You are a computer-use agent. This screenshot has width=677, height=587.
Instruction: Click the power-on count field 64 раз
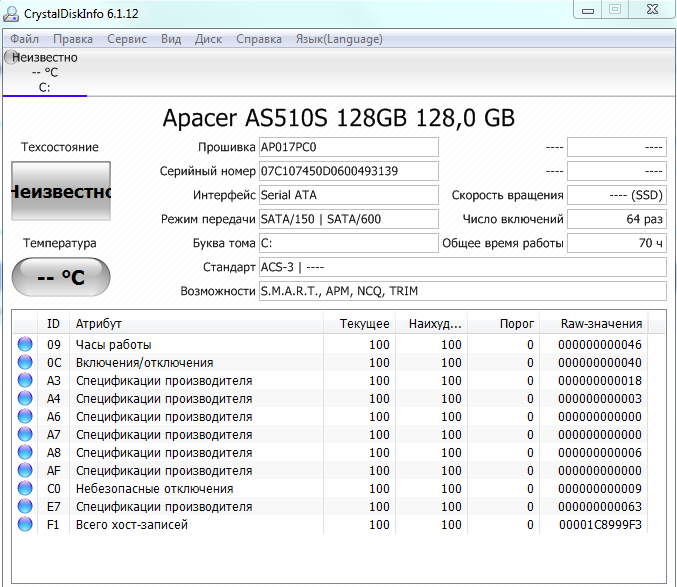coord(617,219)
